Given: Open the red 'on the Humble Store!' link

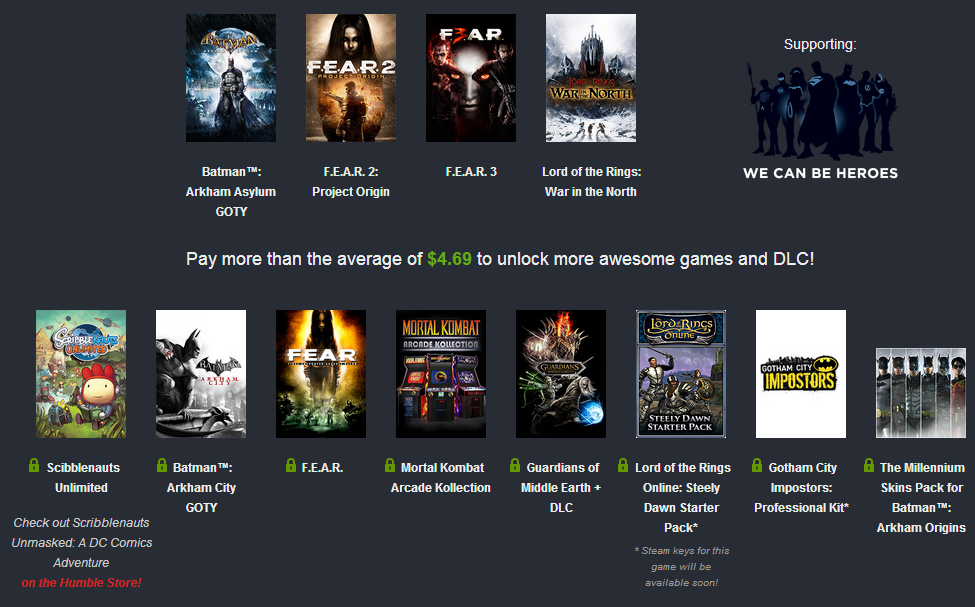Looking at the screenshot, I should pos(81,582).
